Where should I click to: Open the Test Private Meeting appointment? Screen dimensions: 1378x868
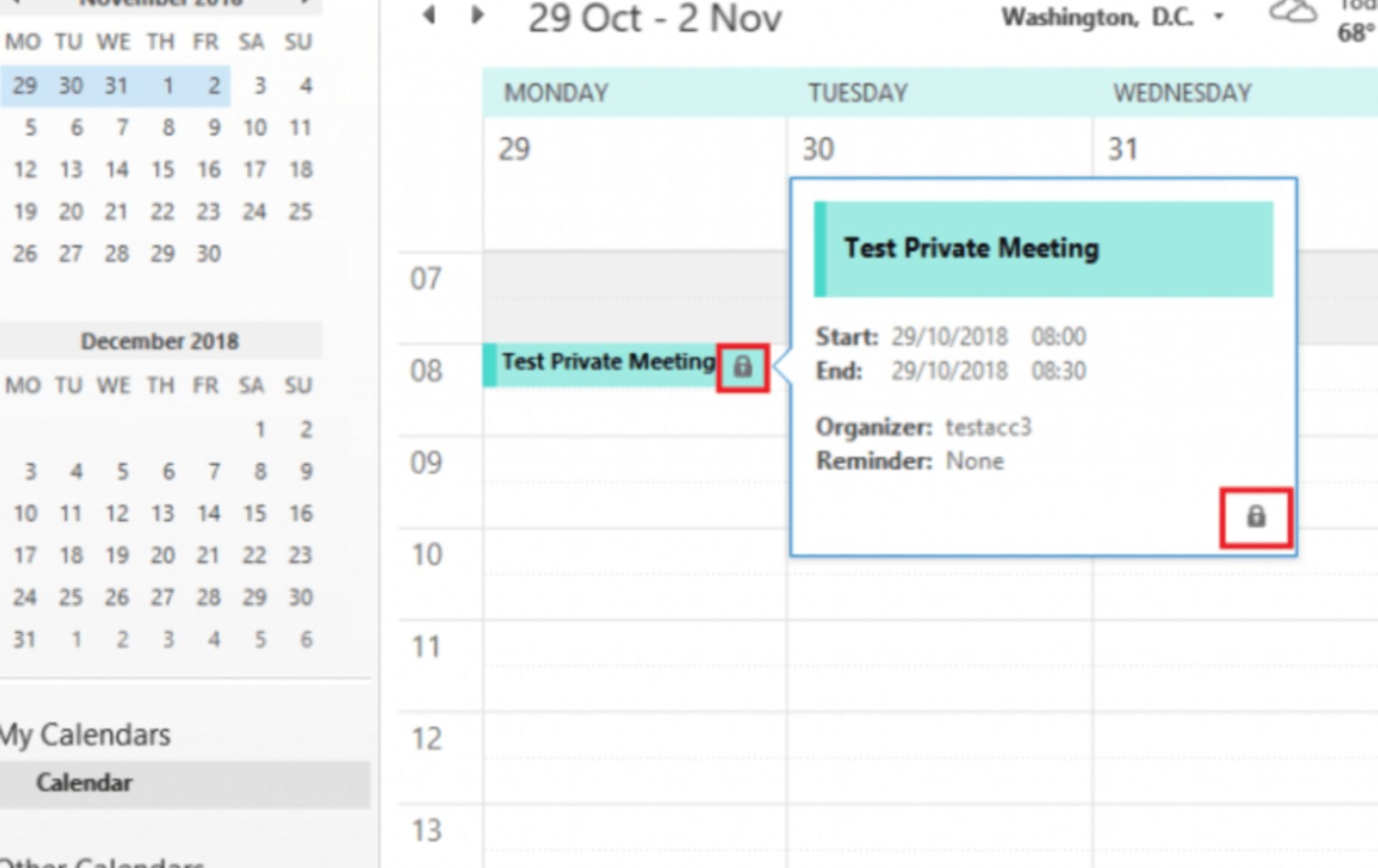[606, 362]
